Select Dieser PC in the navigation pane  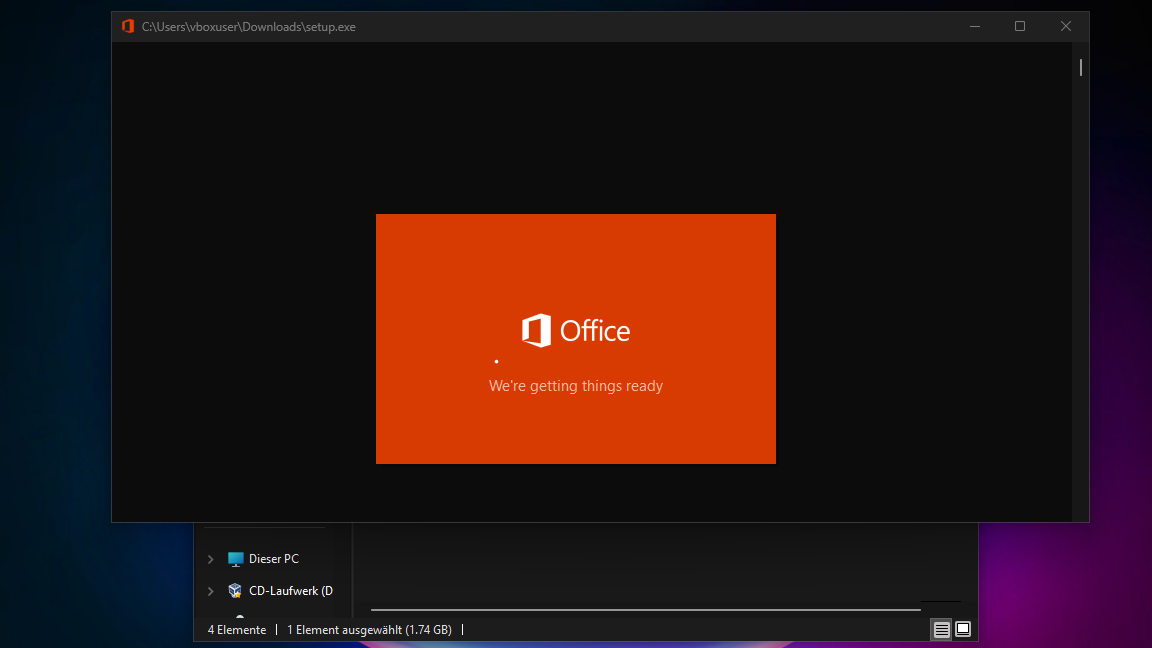(273, 559)
